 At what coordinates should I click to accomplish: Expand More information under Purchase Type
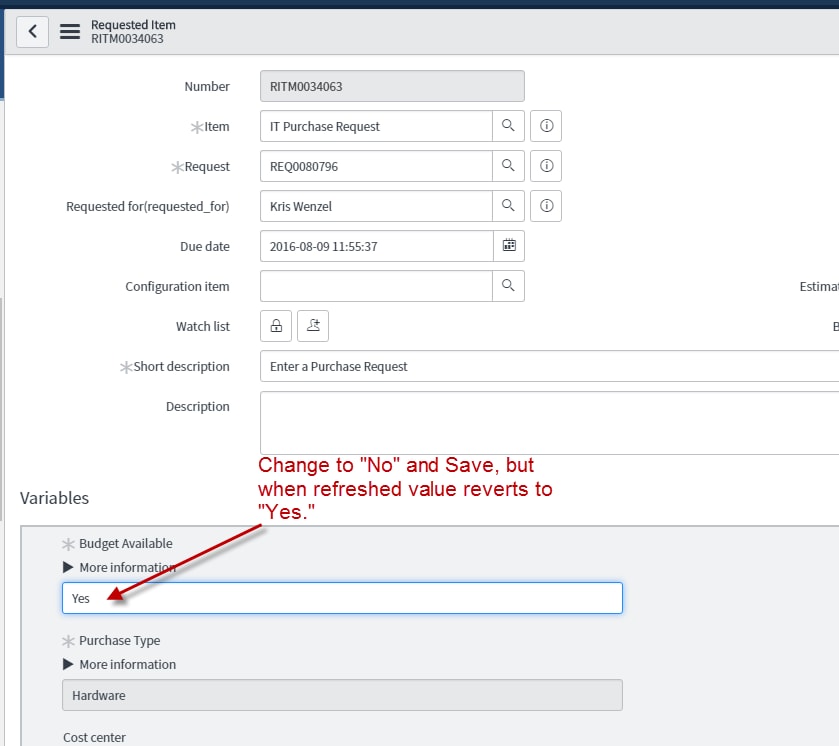pos(119,664)
